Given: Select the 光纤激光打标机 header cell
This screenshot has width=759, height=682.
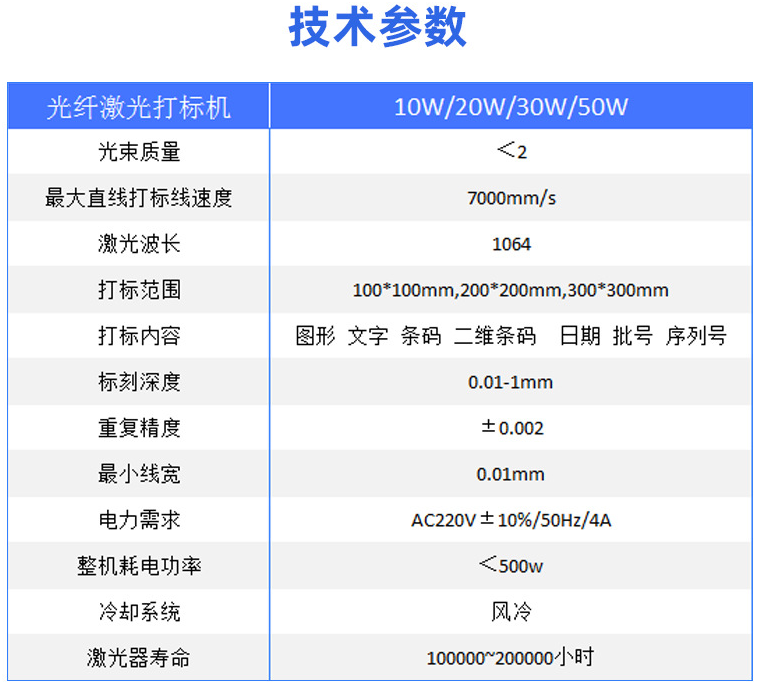Looking at the screenshot, I should tap(139, 106).
